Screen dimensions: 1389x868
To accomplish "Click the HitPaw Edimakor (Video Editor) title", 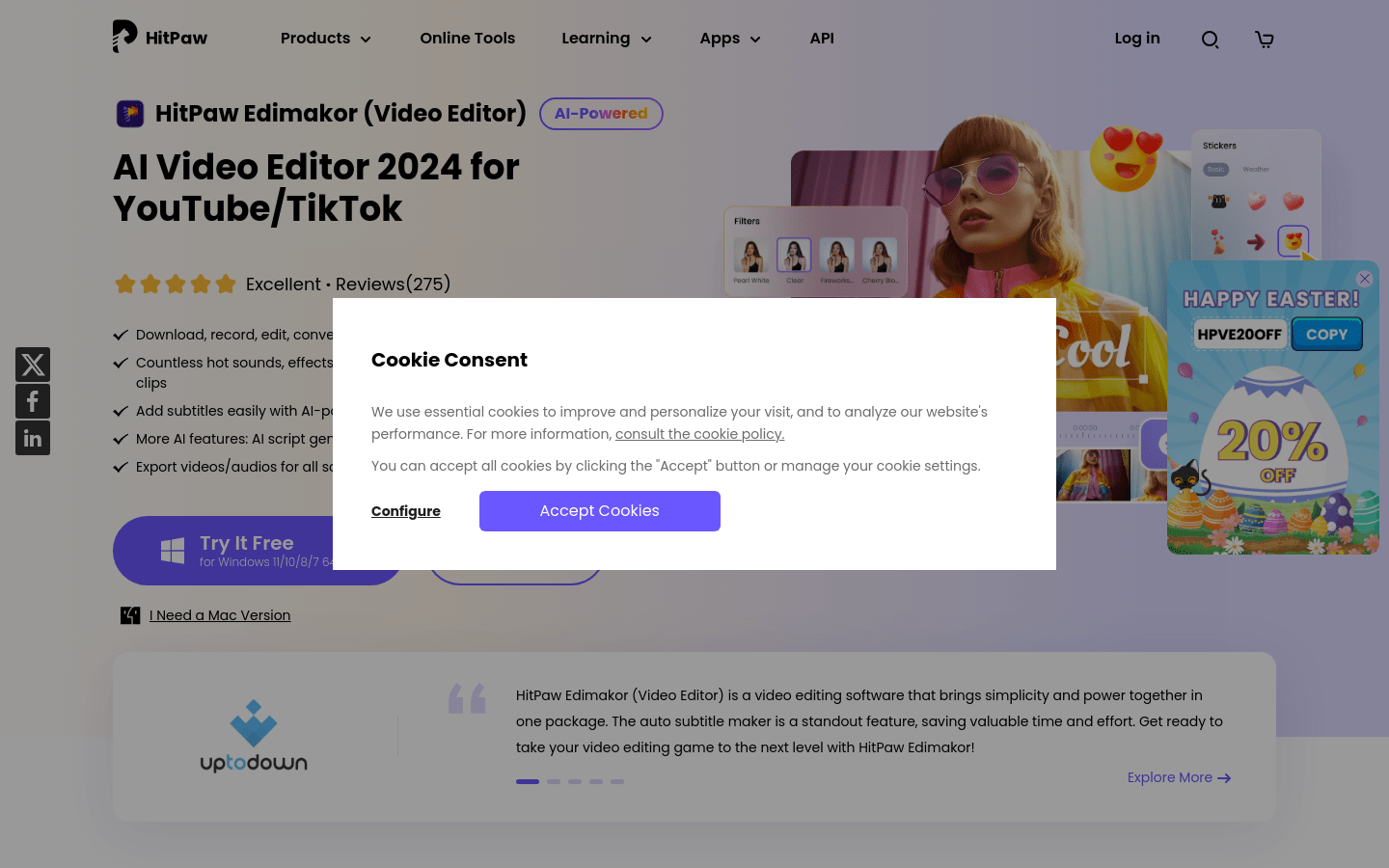I will [340, 114].
